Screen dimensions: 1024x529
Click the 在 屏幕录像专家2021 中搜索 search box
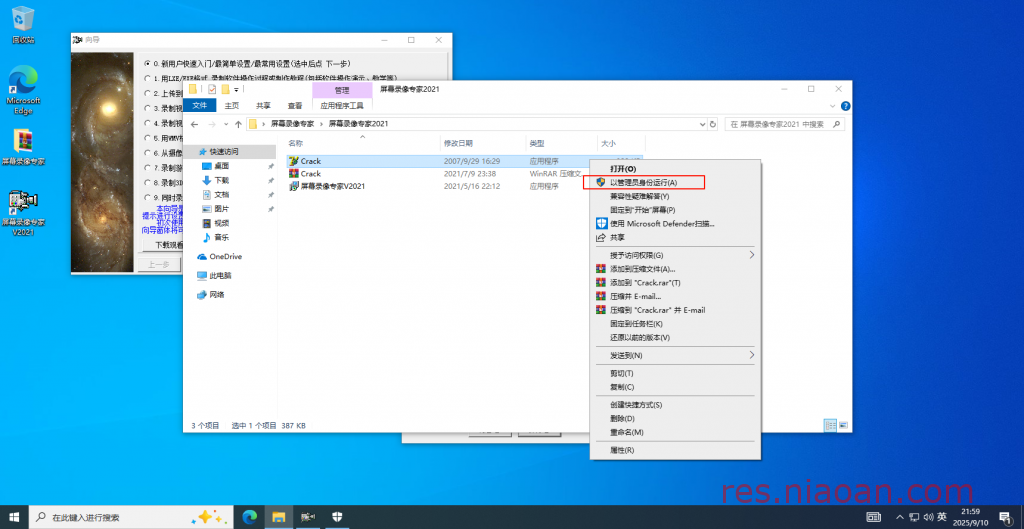coord(785,123)
